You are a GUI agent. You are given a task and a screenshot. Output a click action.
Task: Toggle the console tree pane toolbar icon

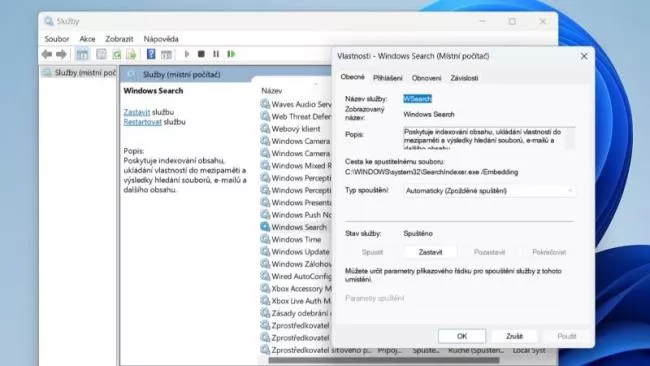[x=82, y=54]
